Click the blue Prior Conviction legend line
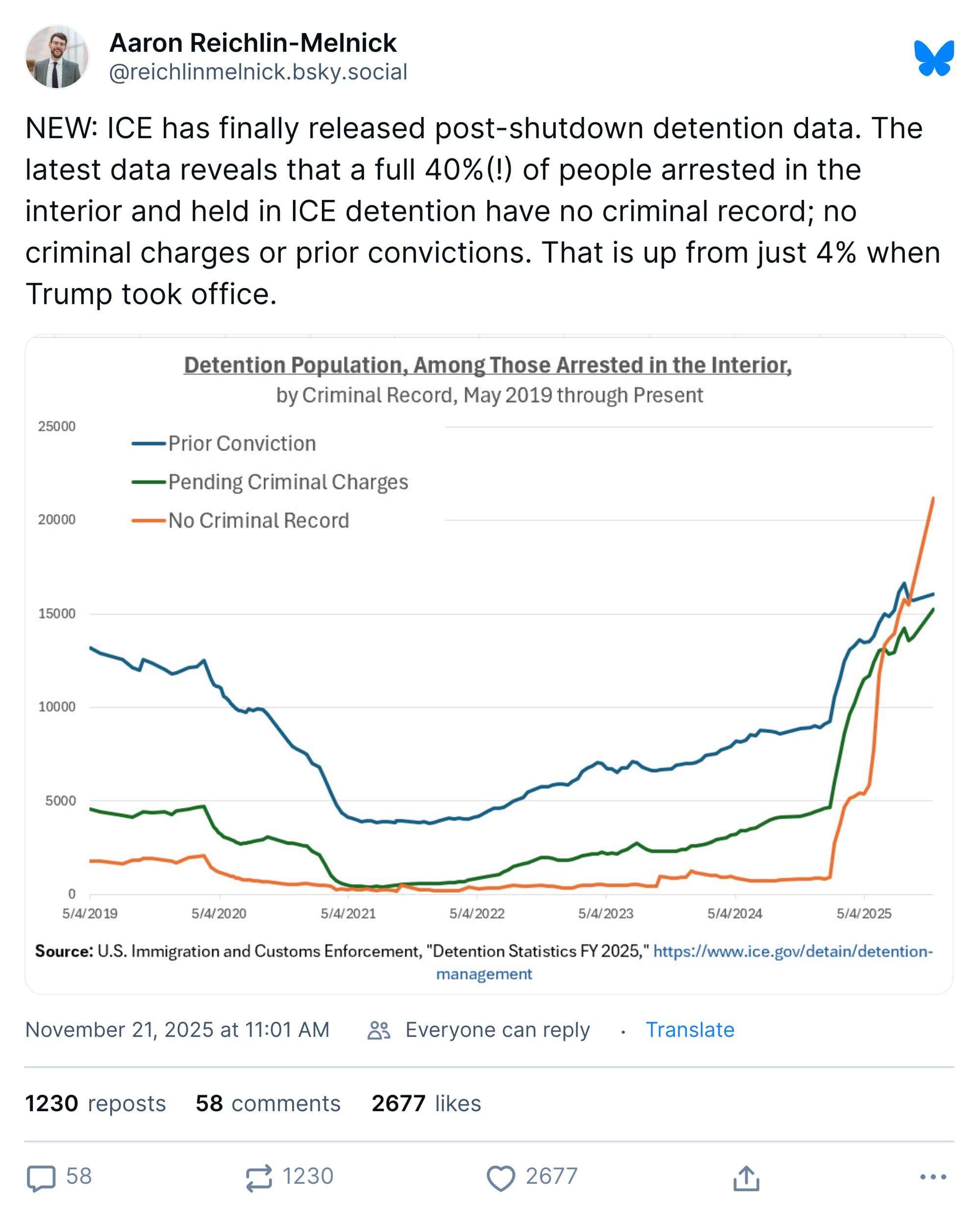 (149, 443)
